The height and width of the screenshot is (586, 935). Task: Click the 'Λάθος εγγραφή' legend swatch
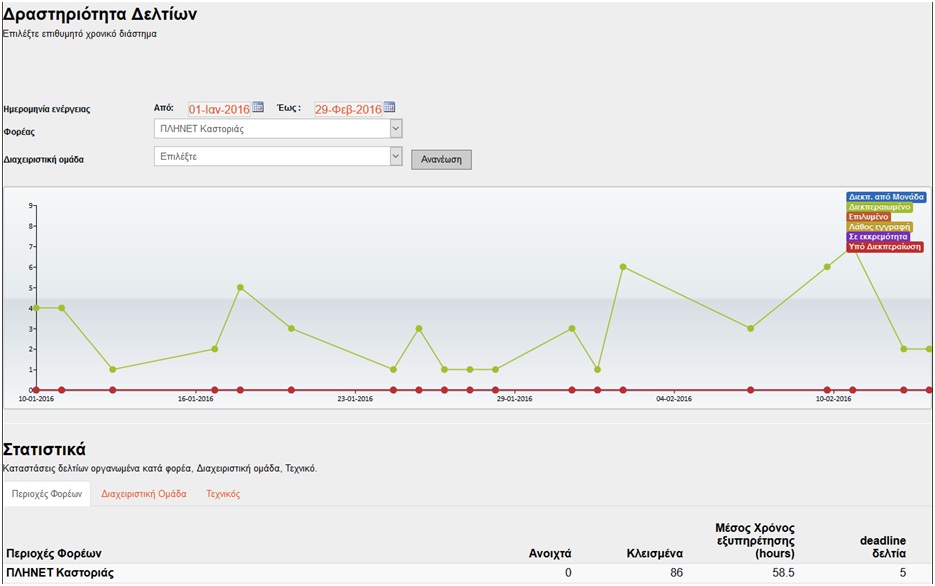pyautogui.click(x=878, y=227)
